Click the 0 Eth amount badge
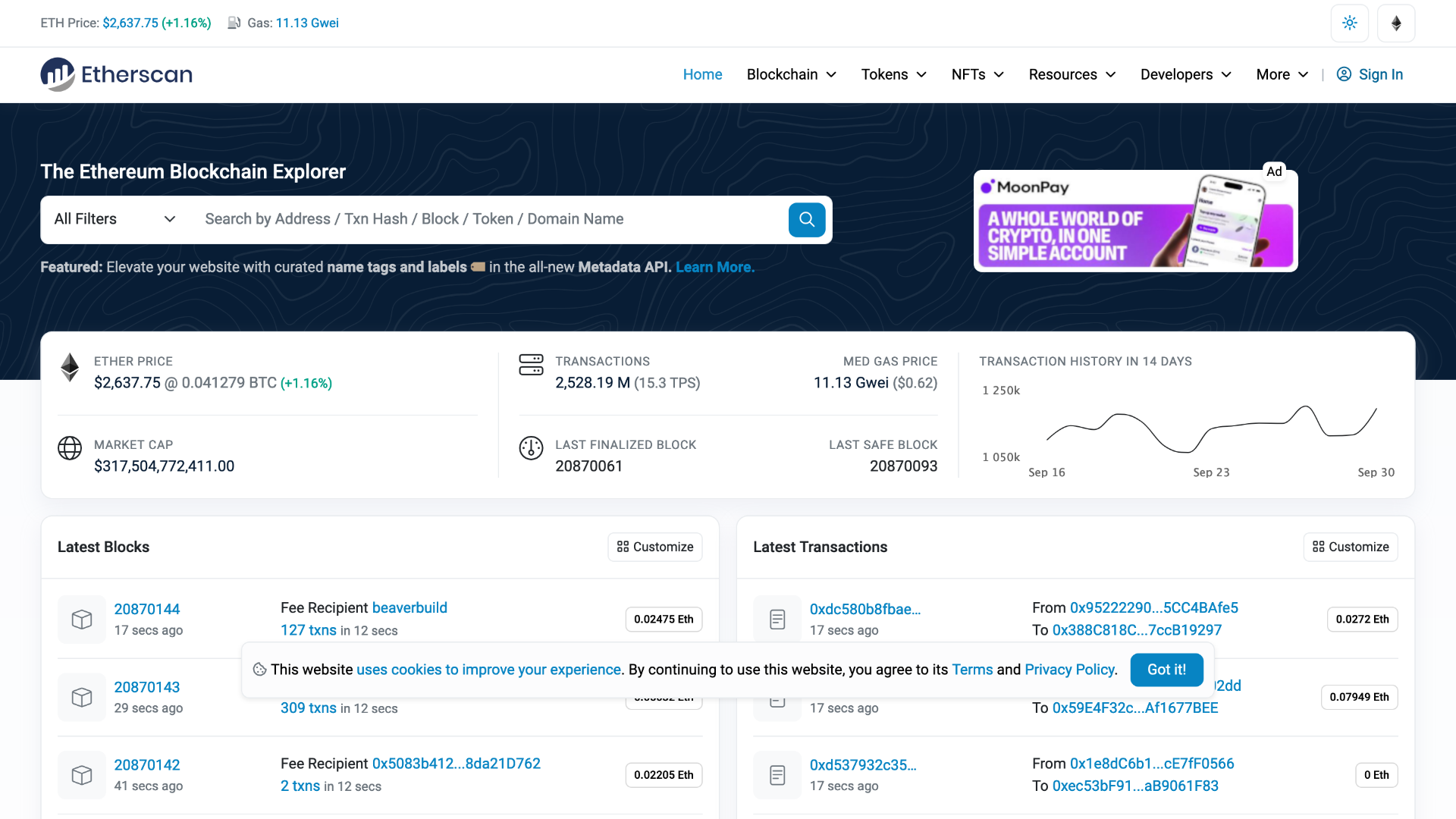 click(1376, 775)
